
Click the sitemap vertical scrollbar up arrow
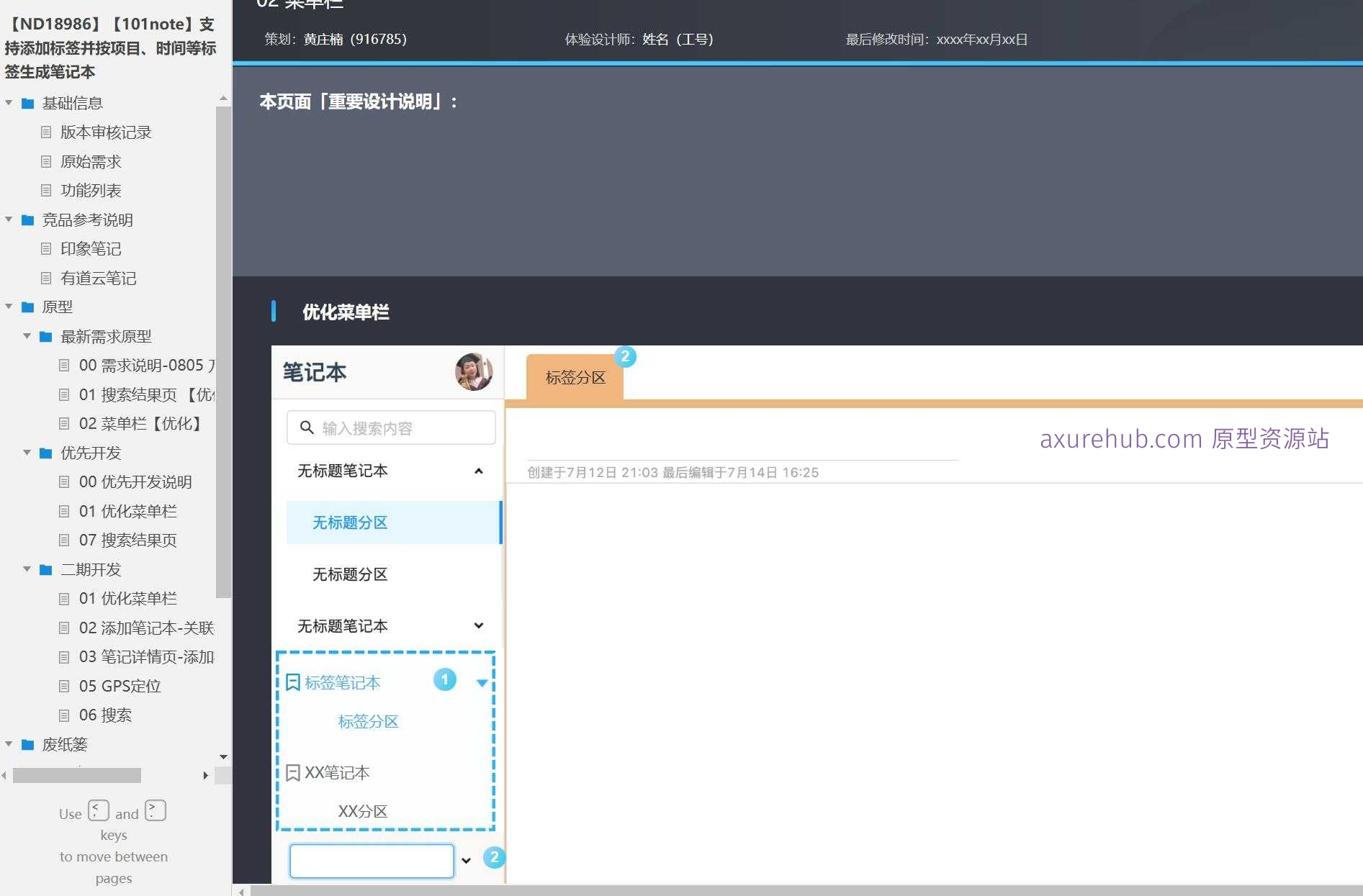223,98
